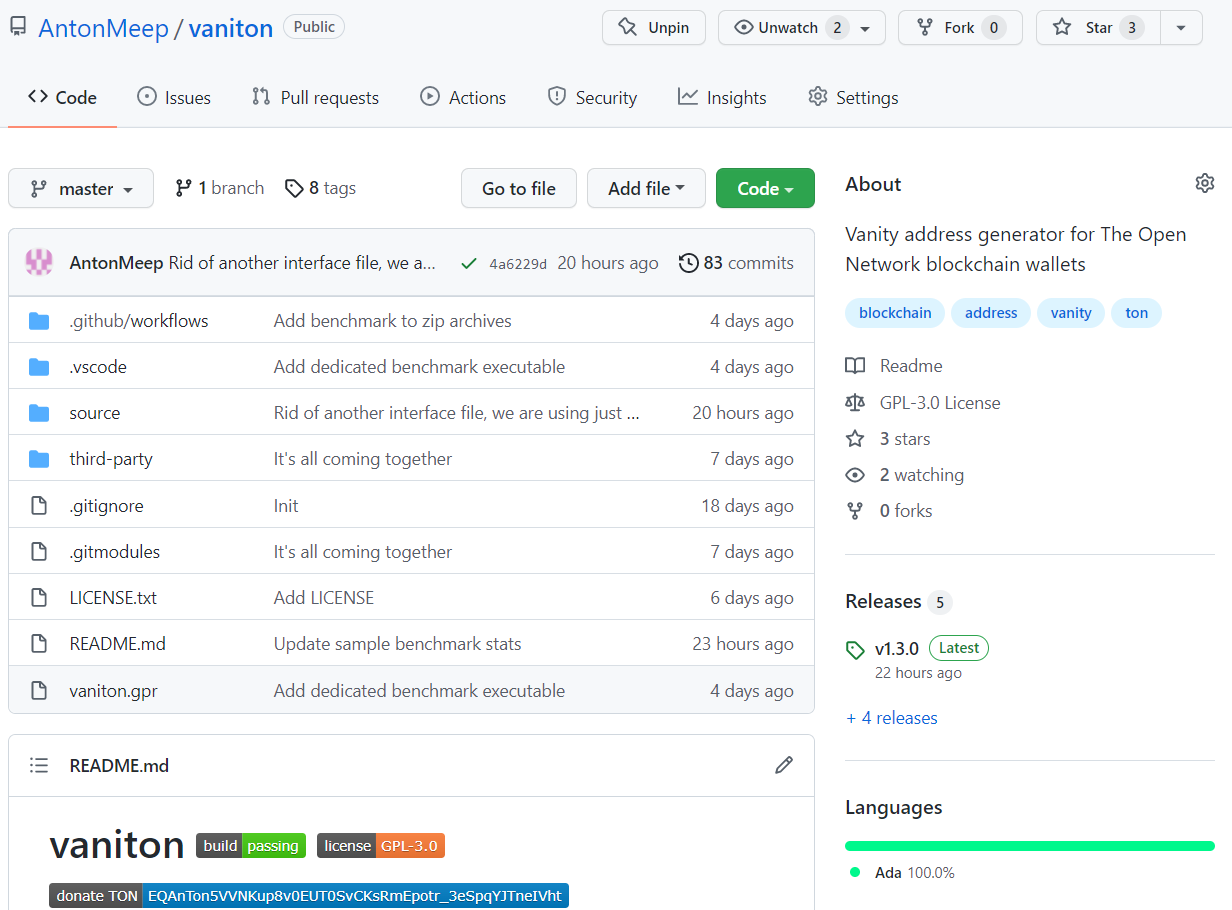Open the v1.3.0 release link
The height and width of the screenshot is (910, 1232).
897,649
